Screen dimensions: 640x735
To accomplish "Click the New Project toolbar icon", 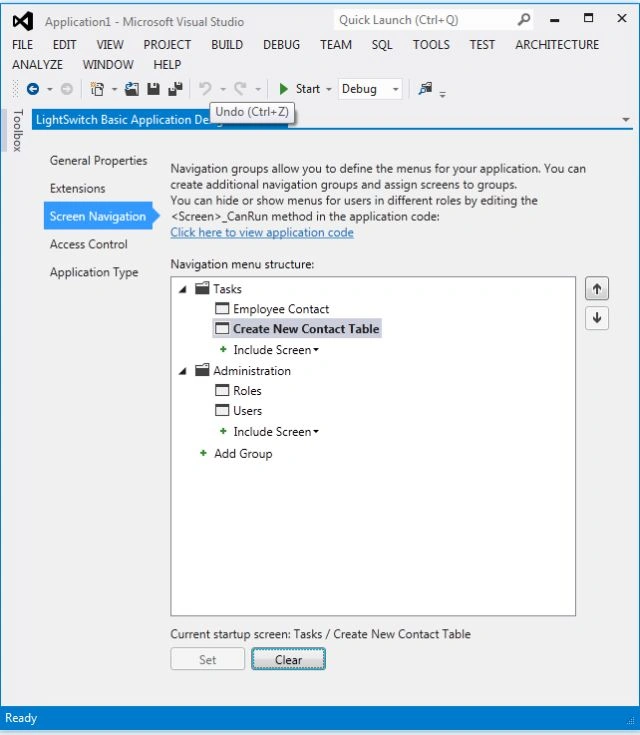I will (x=97, y=89).
